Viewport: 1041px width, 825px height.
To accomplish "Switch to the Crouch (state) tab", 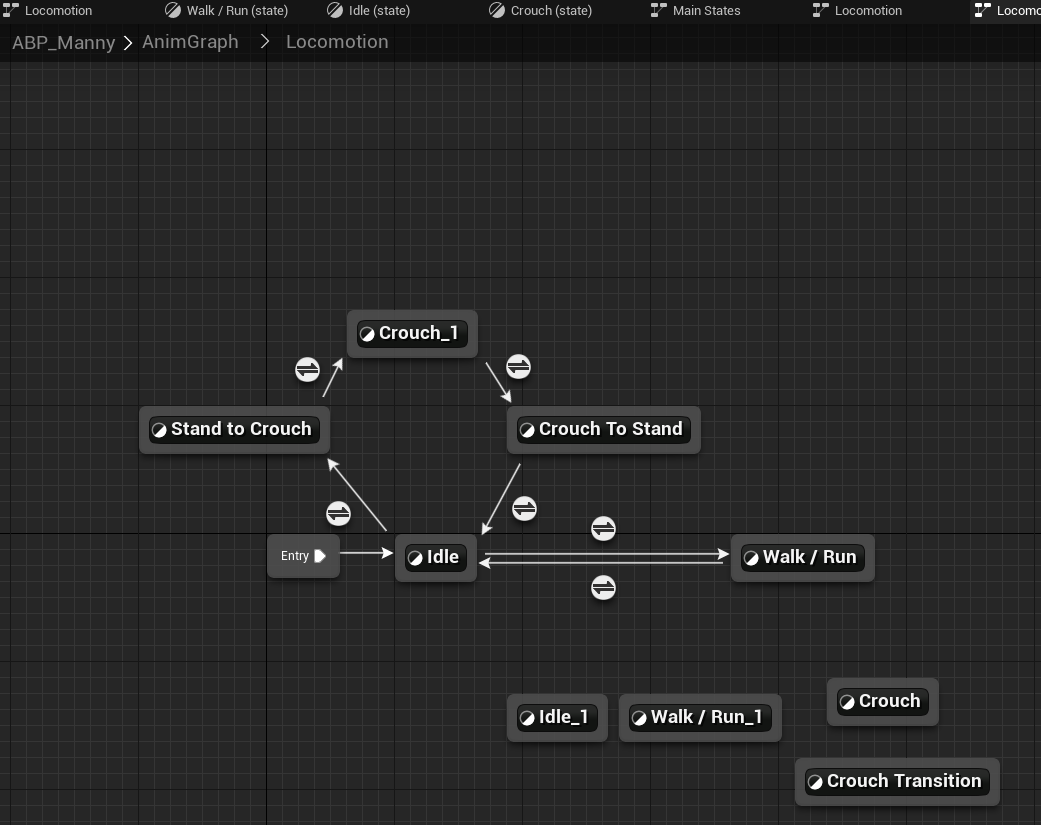I will click(x=540, y=10).
